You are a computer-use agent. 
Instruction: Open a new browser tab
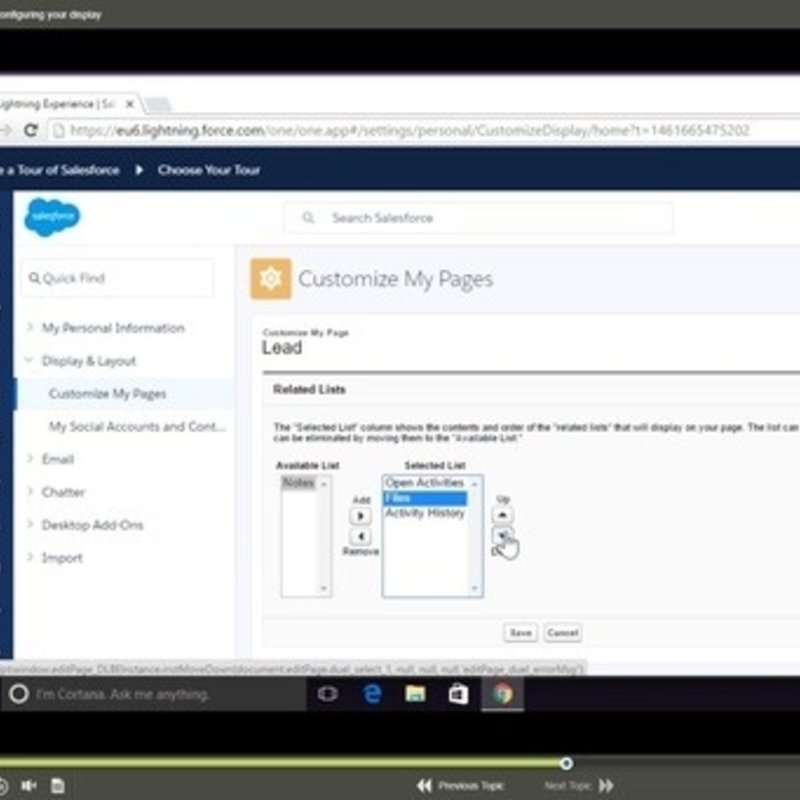[158, 105]
